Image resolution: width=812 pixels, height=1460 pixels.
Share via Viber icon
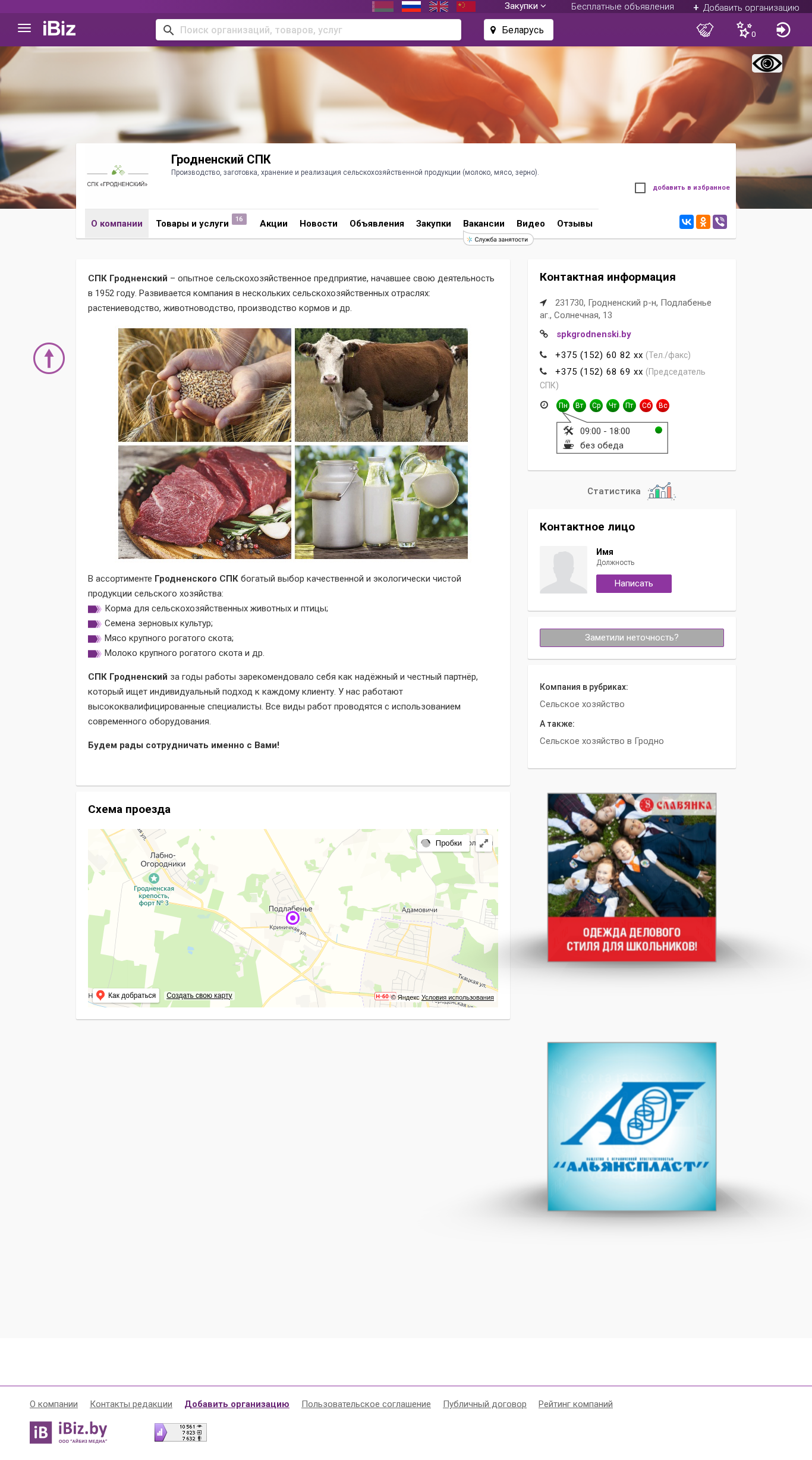pos(720,222)
